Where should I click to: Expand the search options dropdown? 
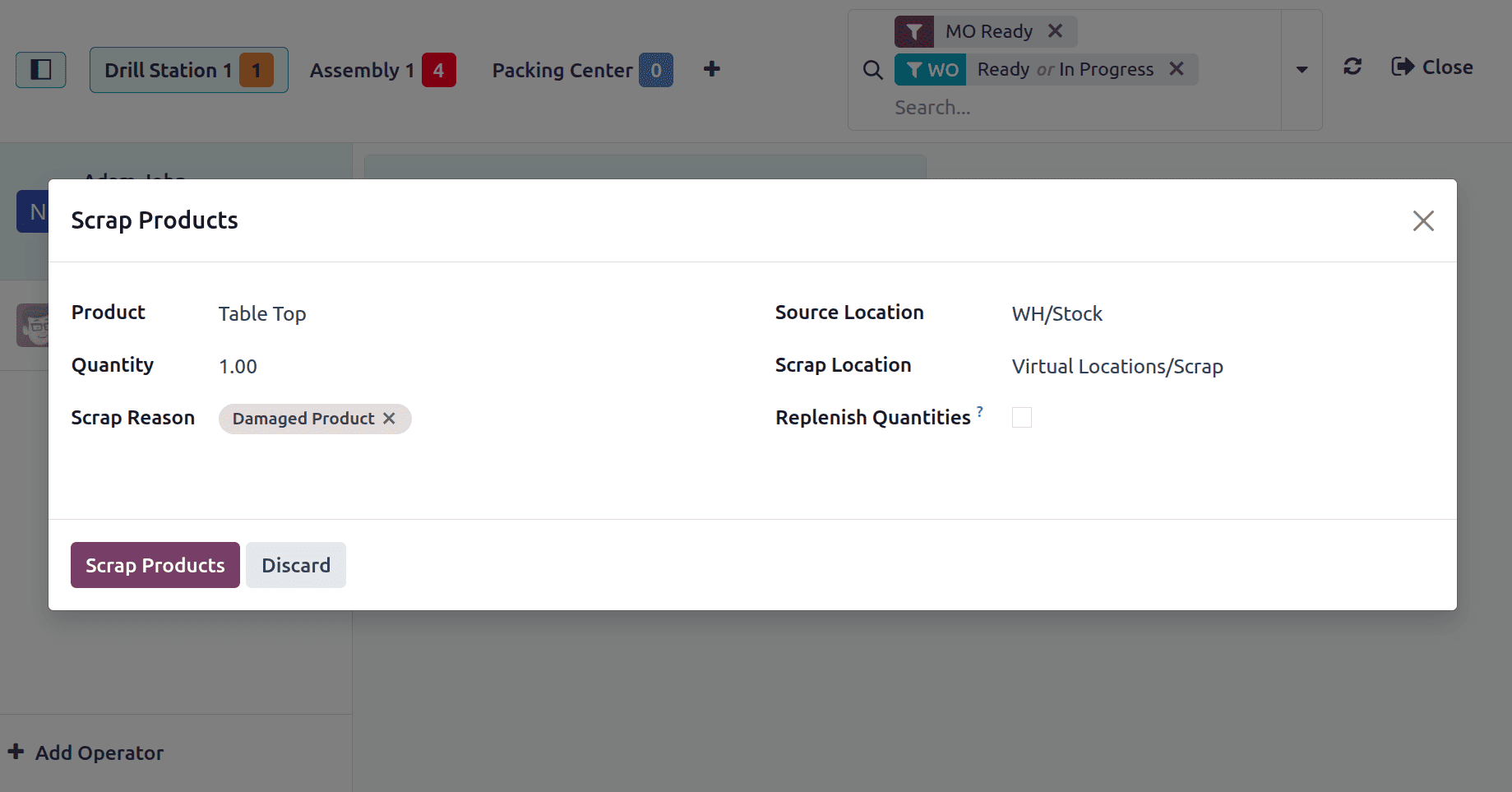point(1302,70)
